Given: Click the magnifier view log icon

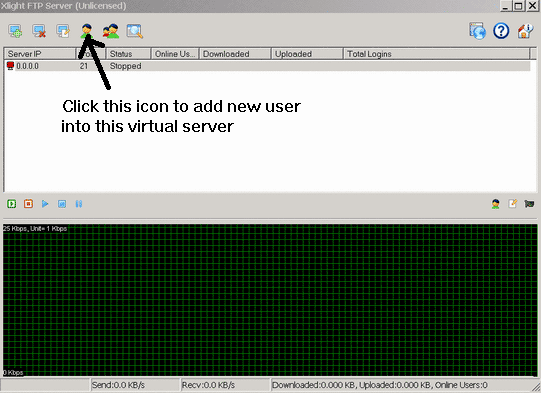Looking at the screenshot, I should coord(134,31).
